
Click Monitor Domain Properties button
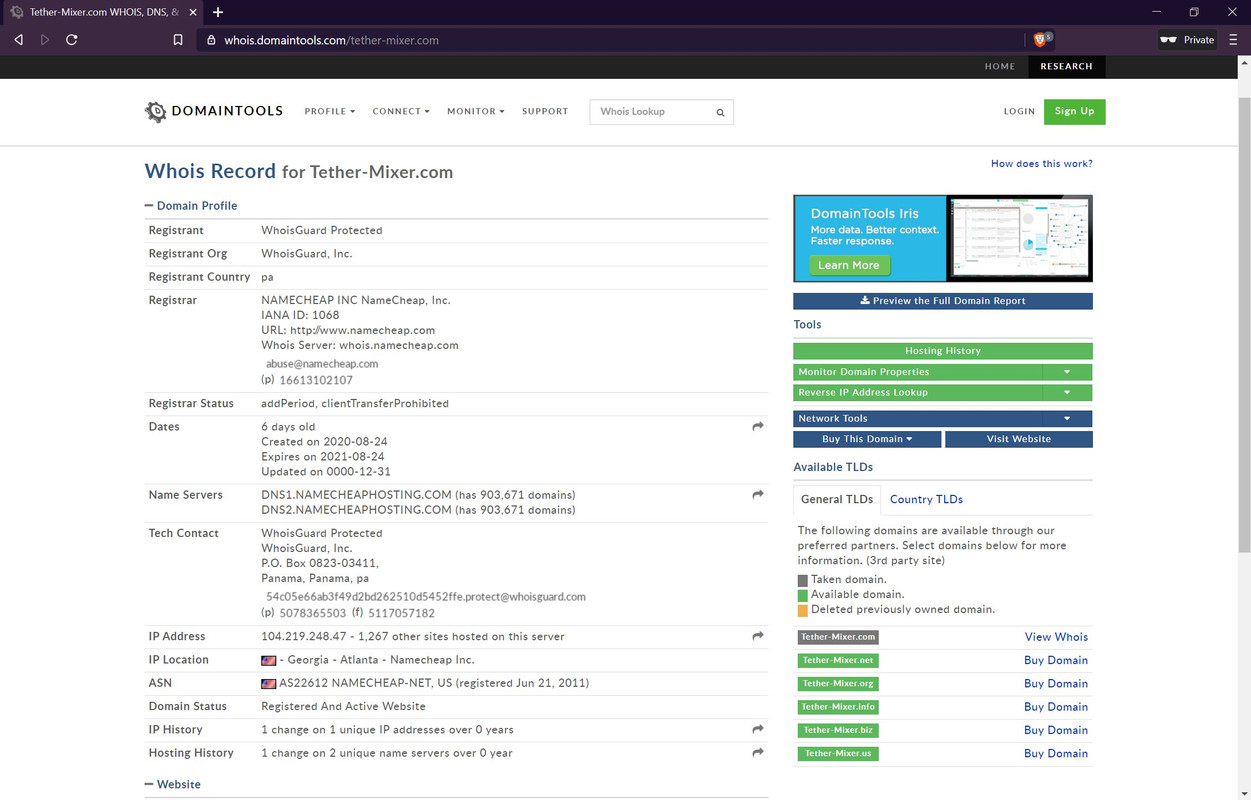point(917,372)
